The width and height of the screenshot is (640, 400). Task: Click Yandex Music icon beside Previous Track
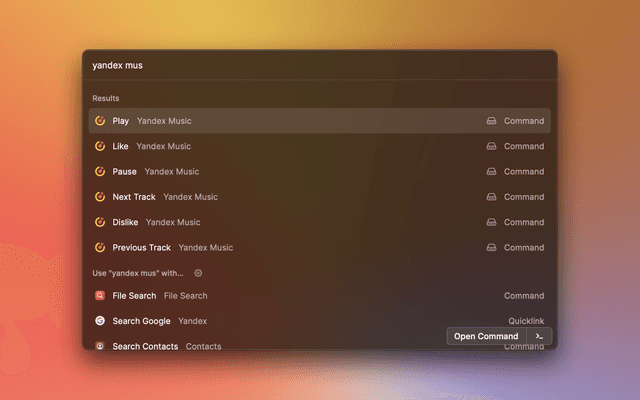tap(100, 247)
